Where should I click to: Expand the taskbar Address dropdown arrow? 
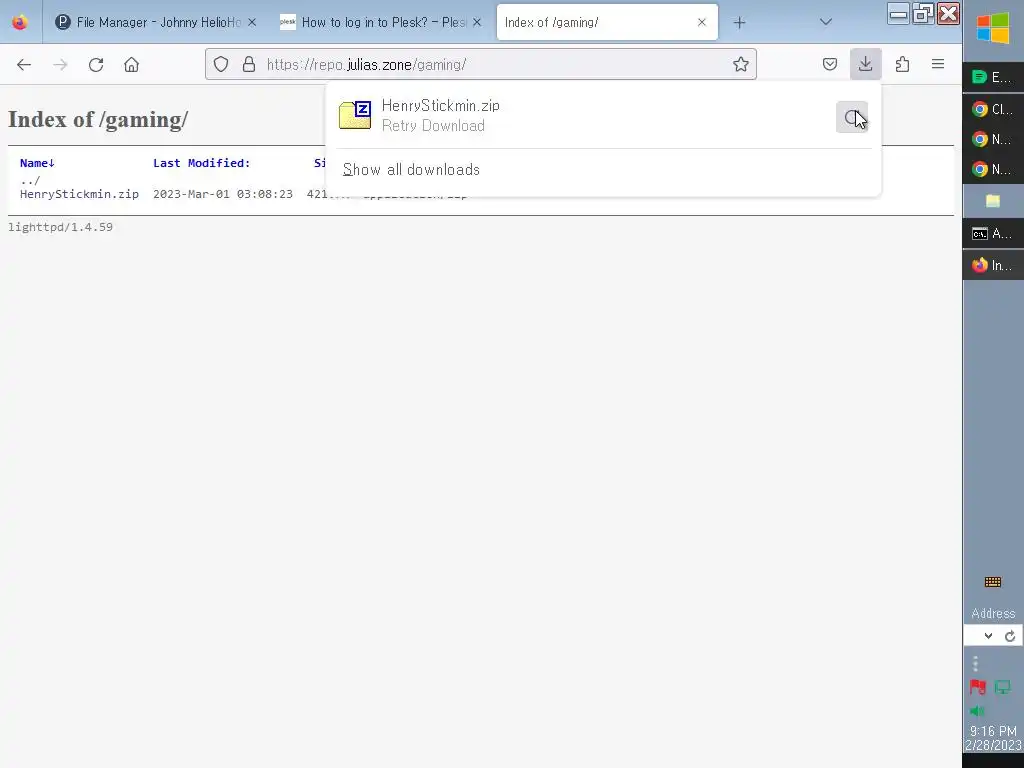[988, 636]
